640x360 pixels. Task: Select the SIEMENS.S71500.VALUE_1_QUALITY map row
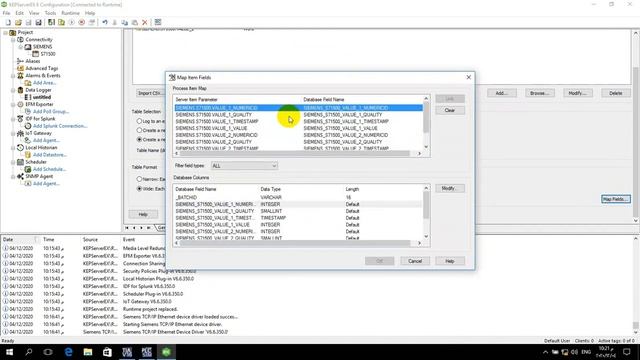(299, 115)
